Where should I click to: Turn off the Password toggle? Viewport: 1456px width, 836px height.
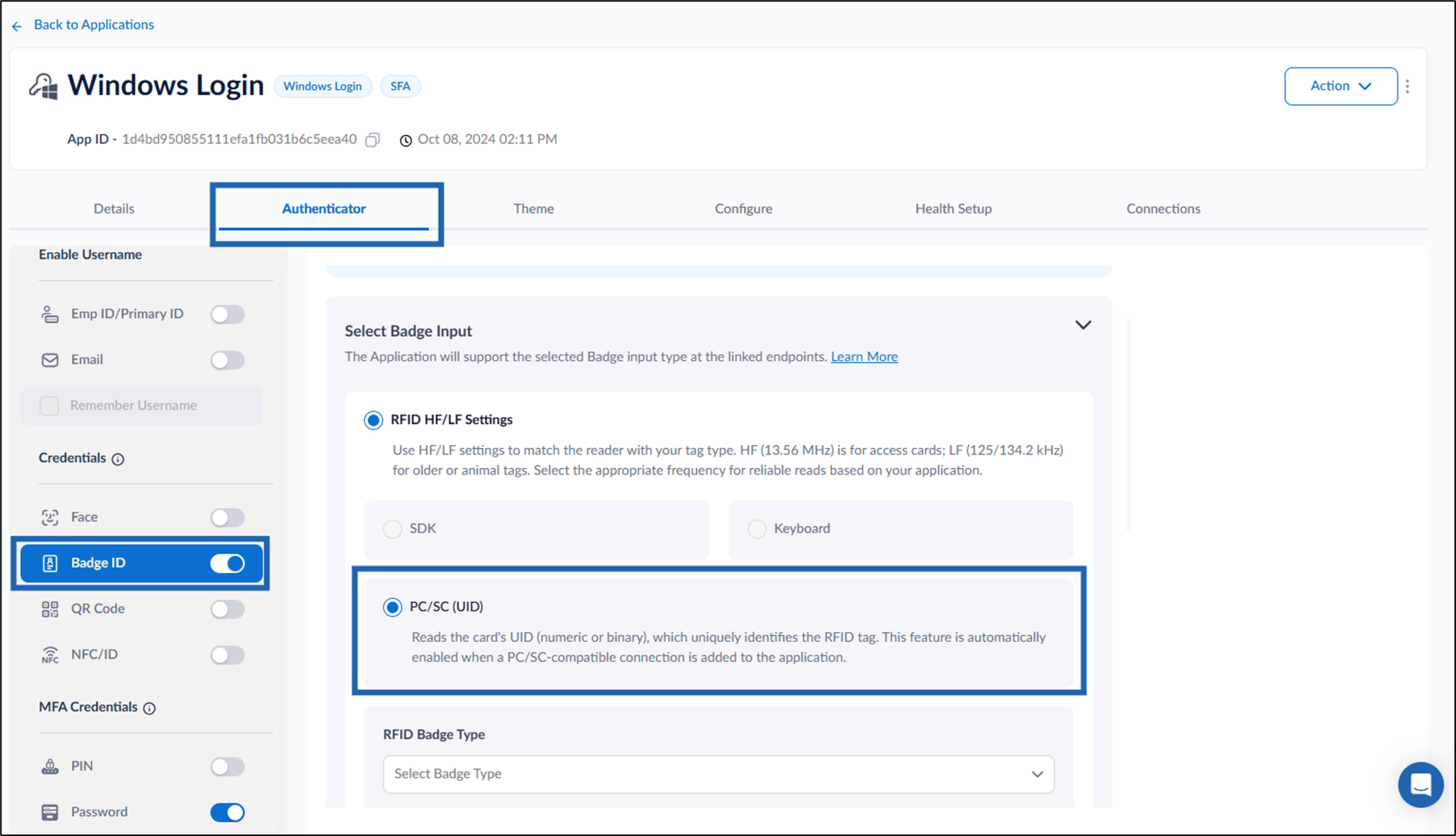click(227, 812)
